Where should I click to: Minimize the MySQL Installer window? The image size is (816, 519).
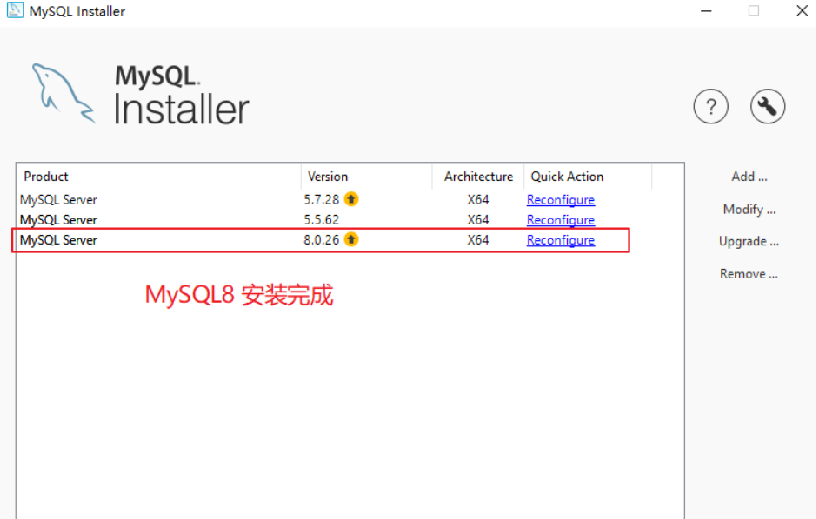(706, 11)
